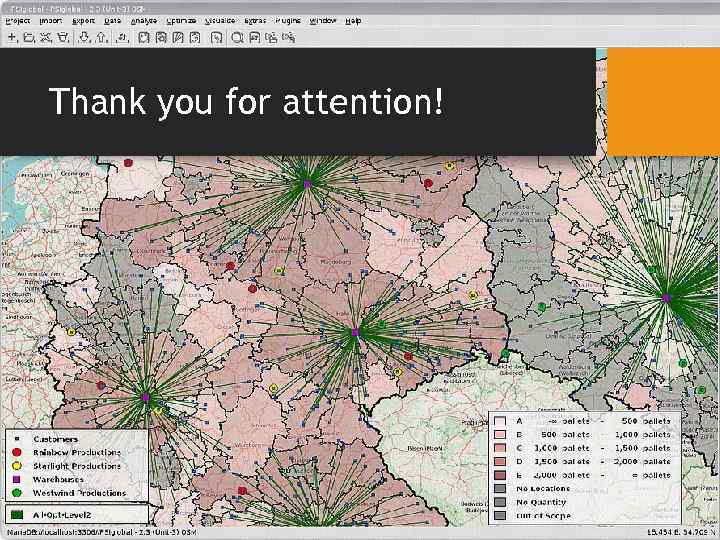Click the NanaDB connection text in status bar

(x=102, y=532)
